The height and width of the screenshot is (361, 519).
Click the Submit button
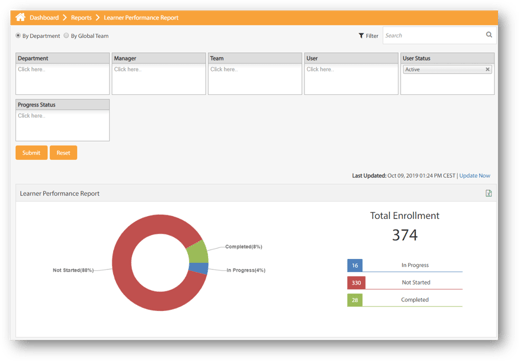(x=31, y=153)
